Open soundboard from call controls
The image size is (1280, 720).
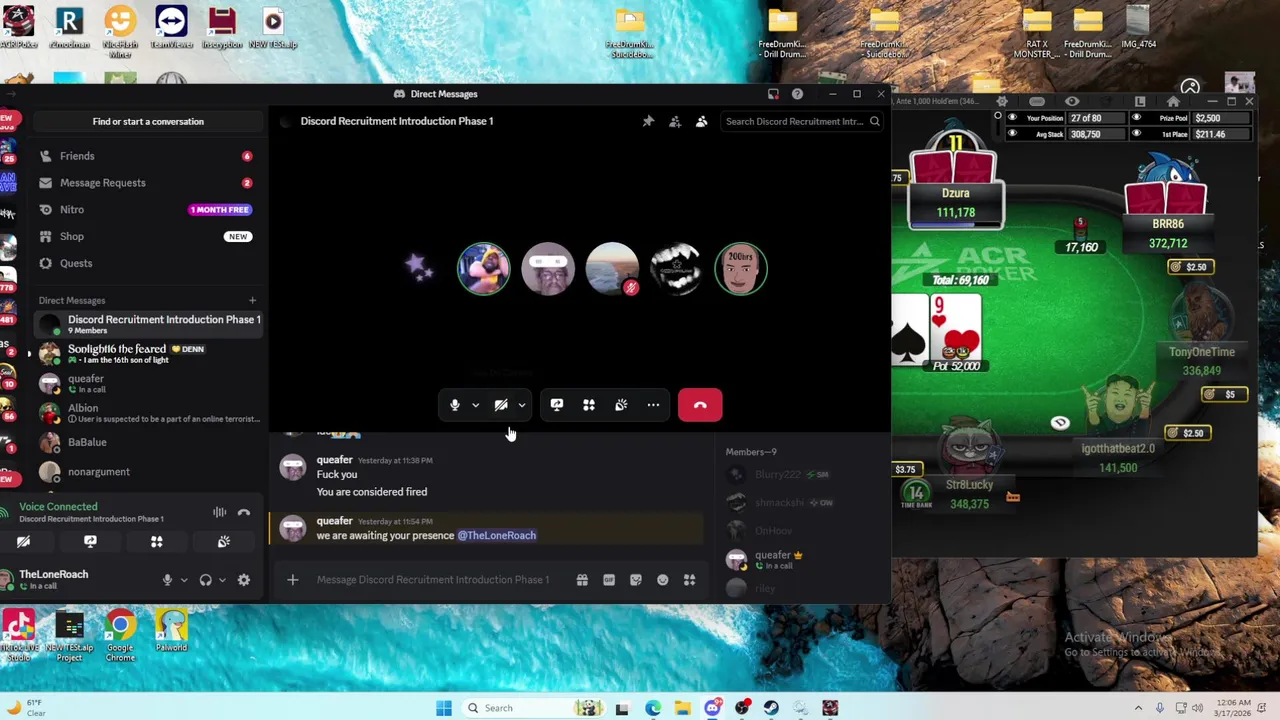tap(621, 405)
